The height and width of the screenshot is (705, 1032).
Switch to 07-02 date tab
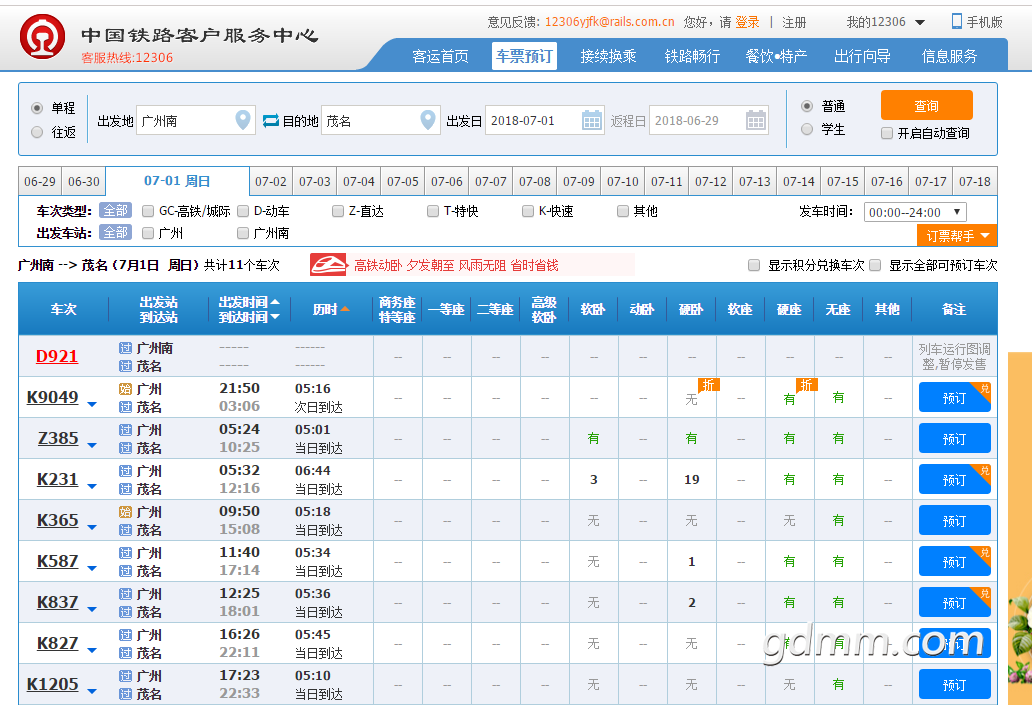click(271, 181)
